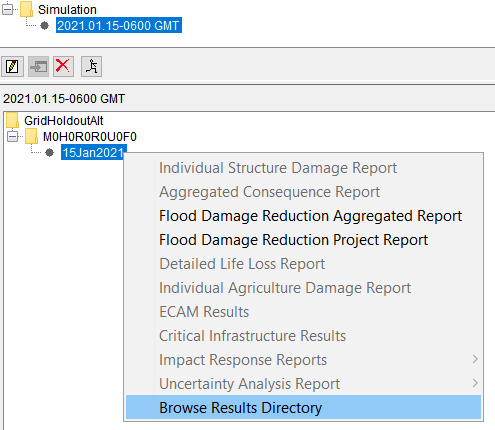Expand the Uncertainty Analysis Report submenu arrow

click(475, 383)
